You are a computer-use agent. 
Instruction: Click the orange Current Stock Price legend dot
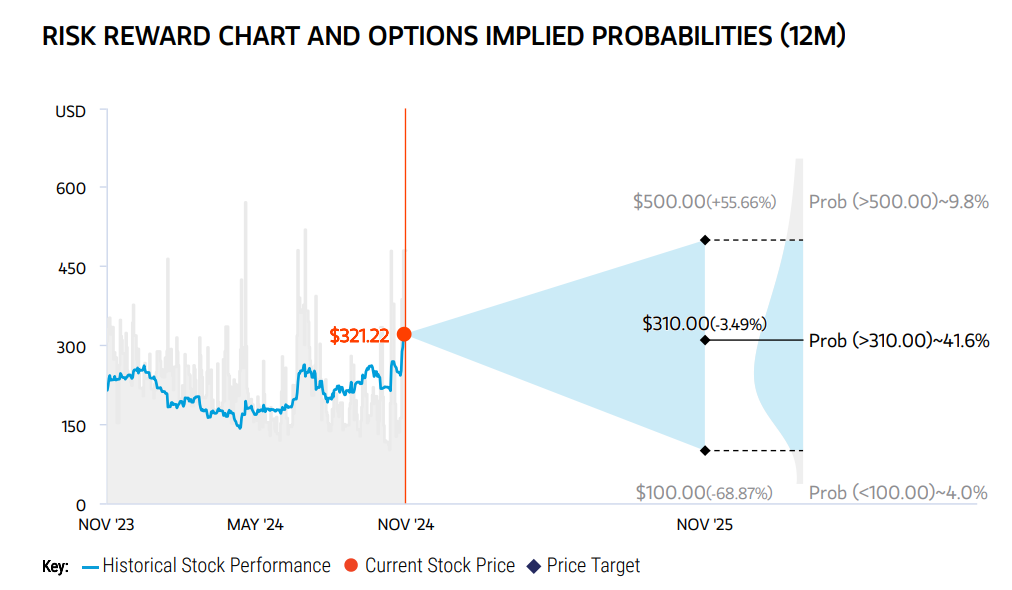coord(351,565)
